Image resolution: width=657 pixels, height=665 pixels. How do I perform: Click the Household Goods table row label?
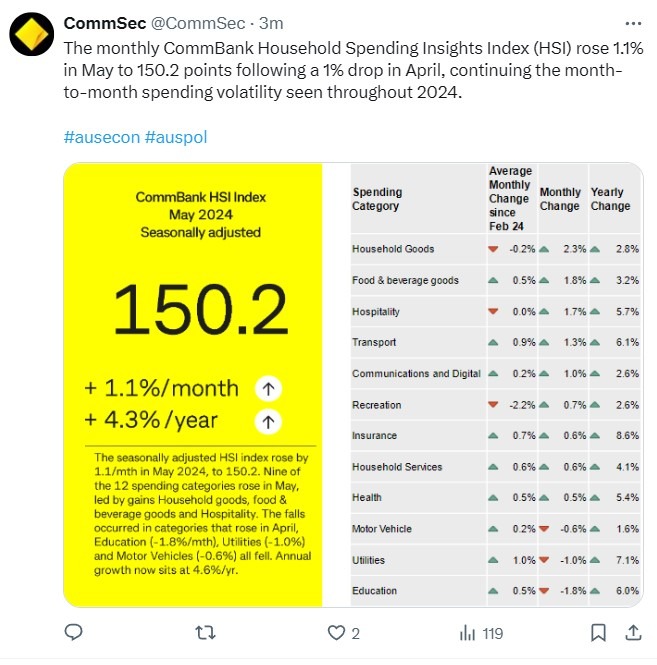pos(393,249)
